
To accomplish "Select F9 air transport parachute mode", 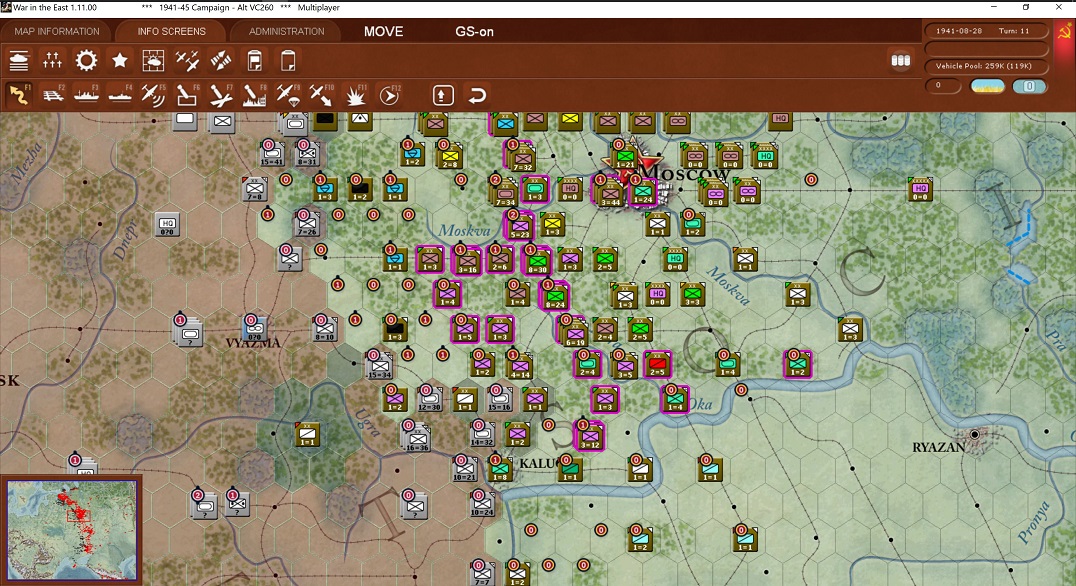I will click(288, 95).
